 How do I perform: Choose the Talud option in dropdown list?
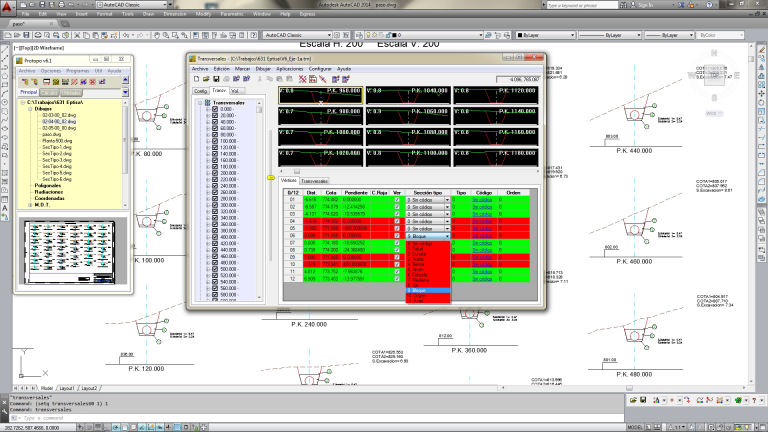tap(428, 249)
